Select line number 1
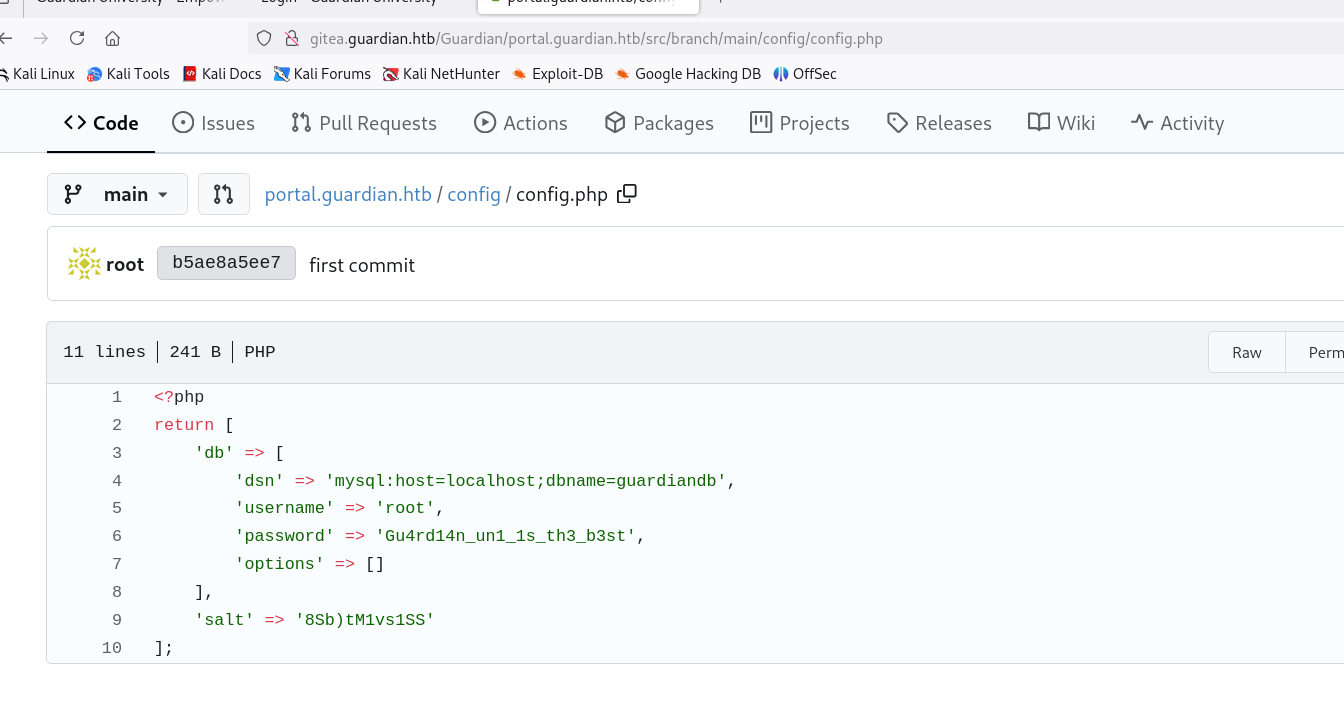 click(x=117, y=397)
